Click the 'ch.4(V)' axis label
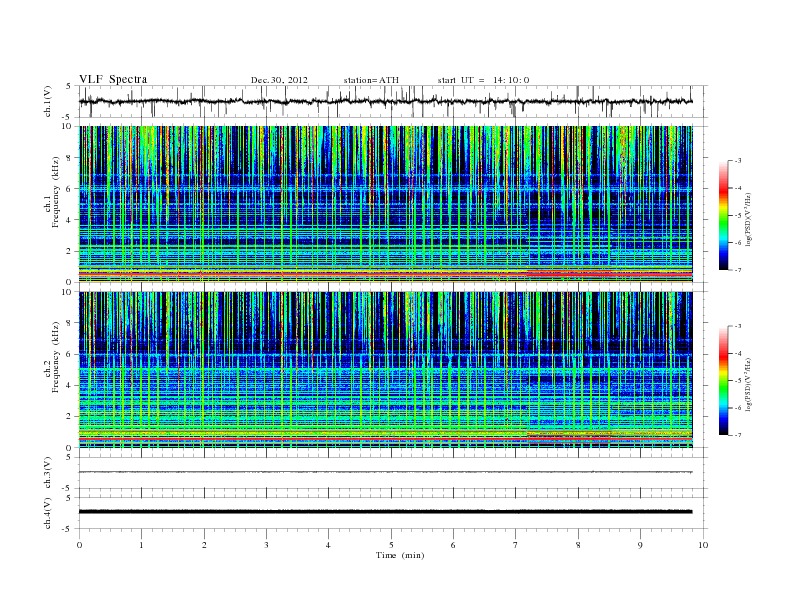 (48, 513)
